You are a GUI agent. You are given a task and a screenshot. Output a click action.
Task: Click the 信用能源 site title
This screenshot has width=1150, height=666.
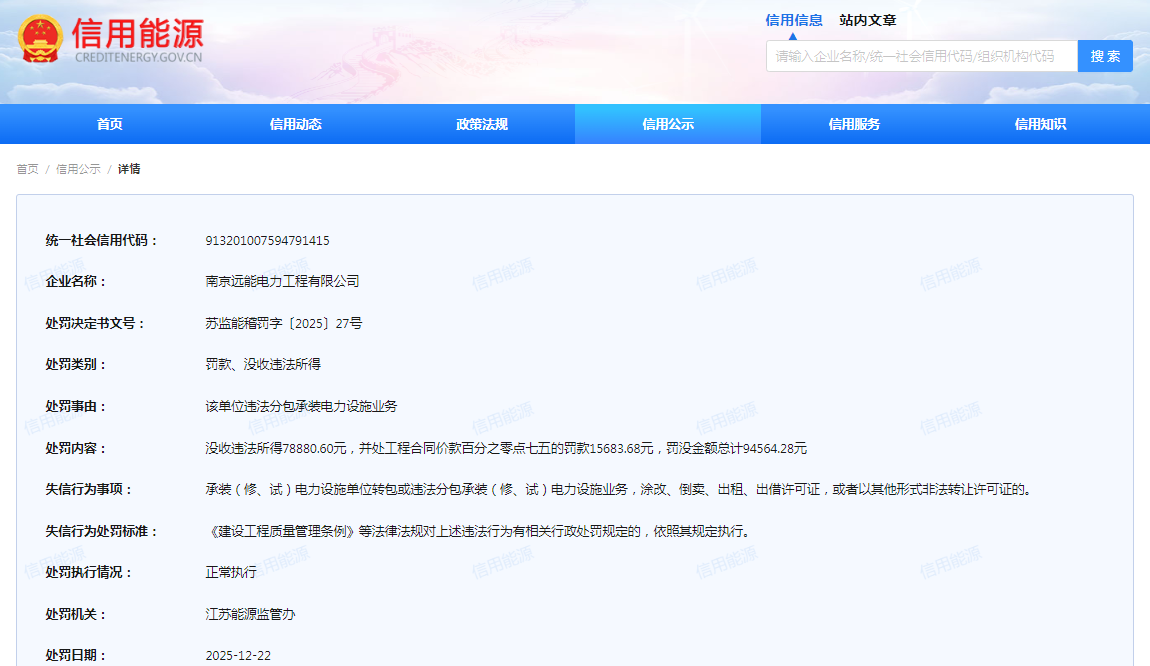click(x=138, y=34)
